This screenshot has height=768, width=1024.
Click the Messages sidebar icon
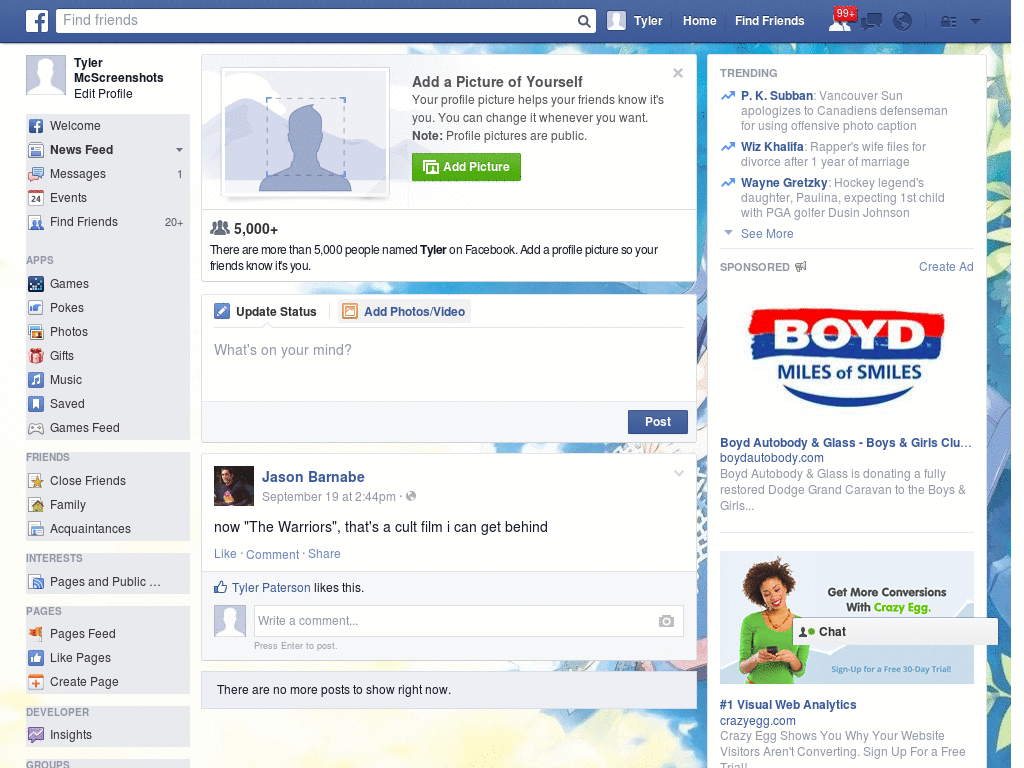[x=36, y=174]
